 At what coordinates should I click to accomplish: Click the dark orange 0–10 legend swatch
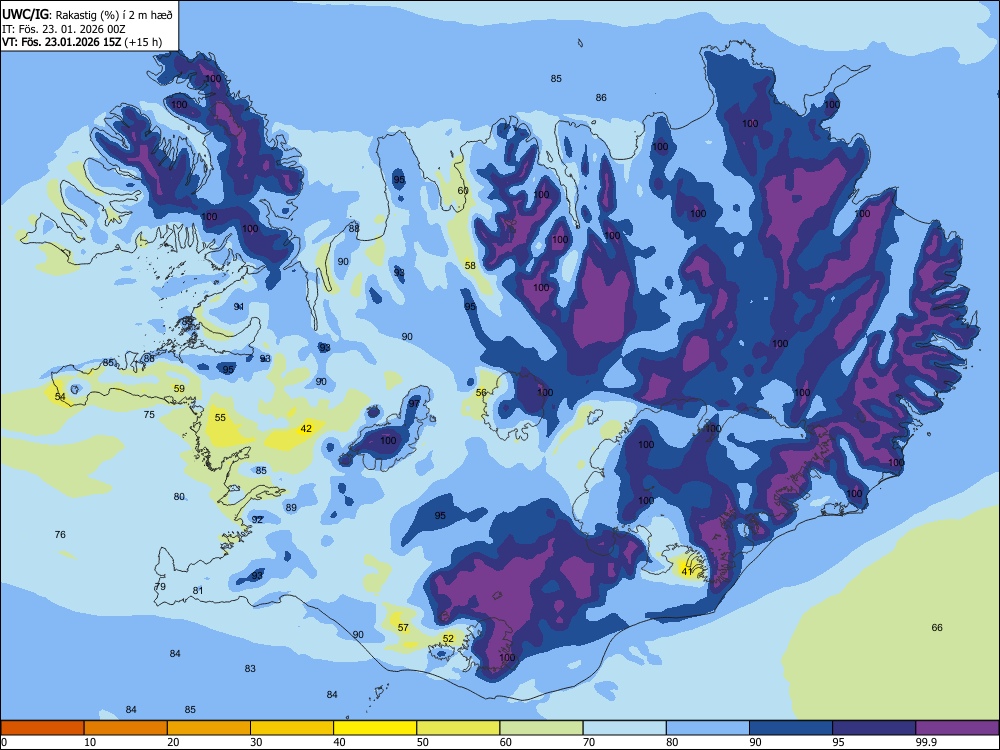[42, 728]
